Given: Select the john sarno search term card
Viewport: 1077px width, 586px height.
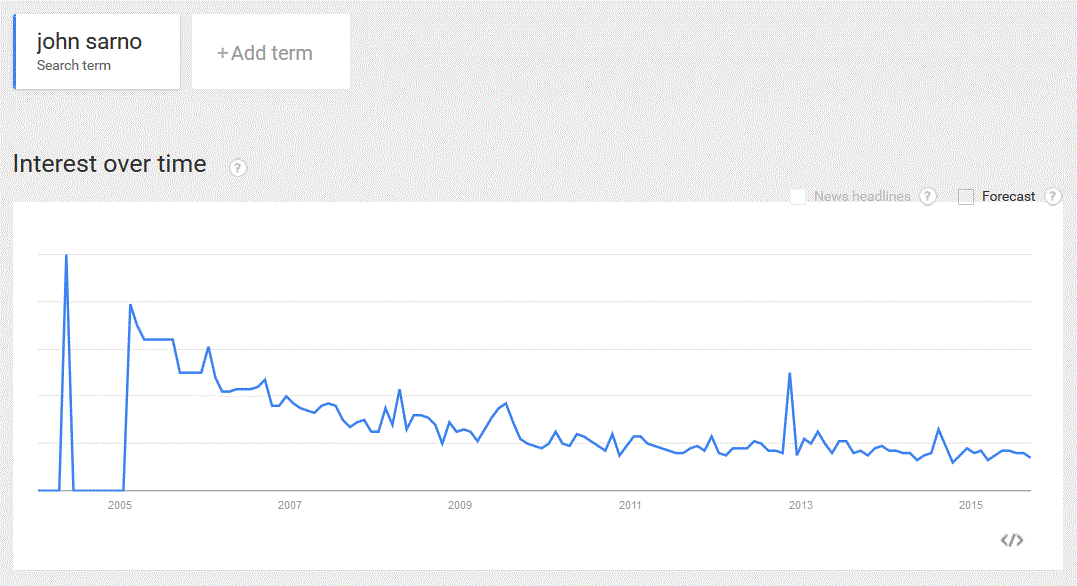Looking at the screenshot, I should 97,52.
